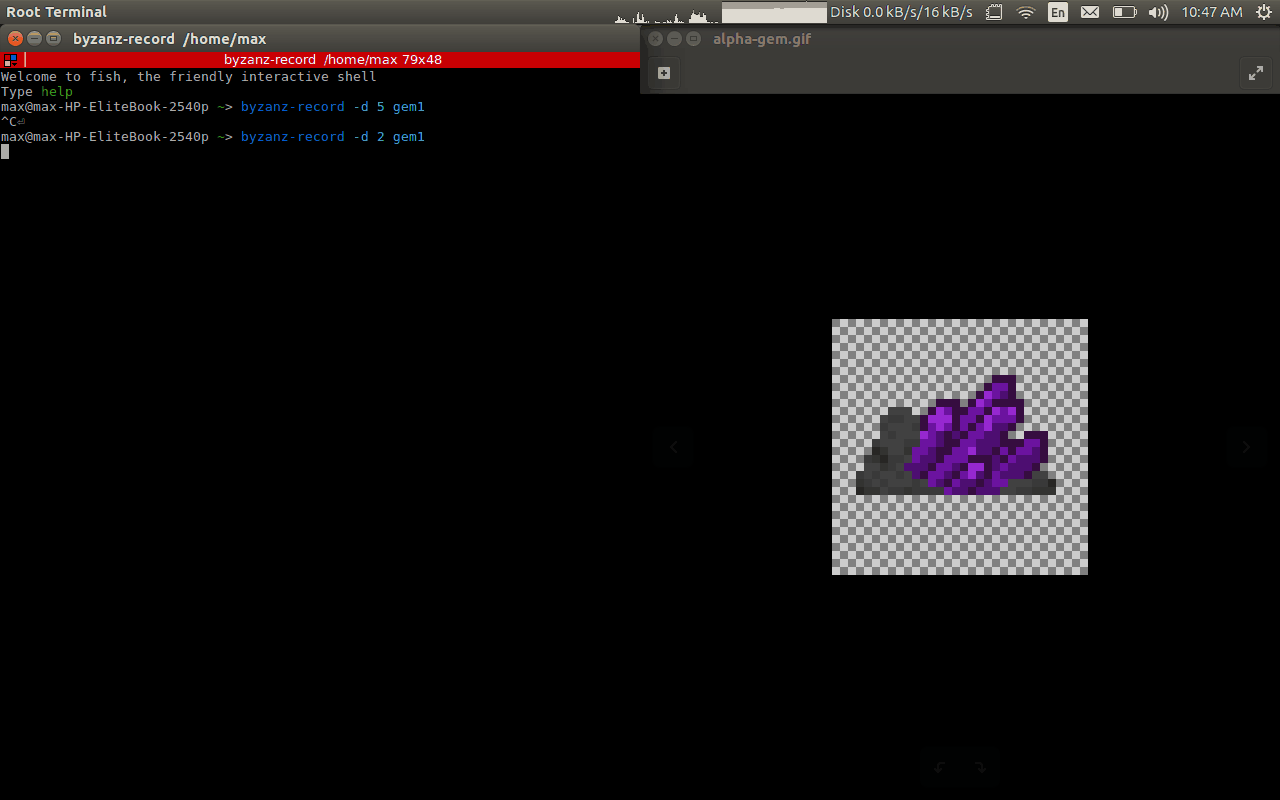Open the clock dropdown showing 10:47 AM
Image resolution: width=1280 pixels, height=800 pixels.
click(x=1215, y=12)
